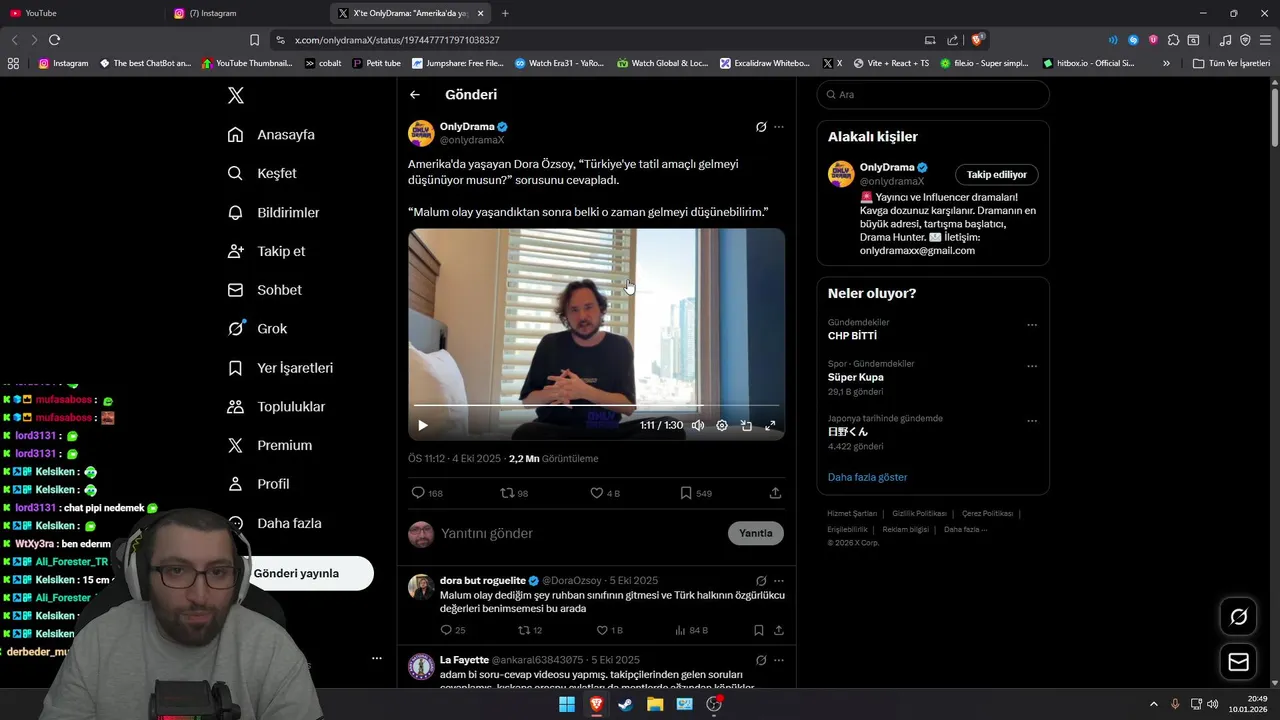Open Sohbet messages
This screenshot has width=1280, height=720.
pos(264,290)
